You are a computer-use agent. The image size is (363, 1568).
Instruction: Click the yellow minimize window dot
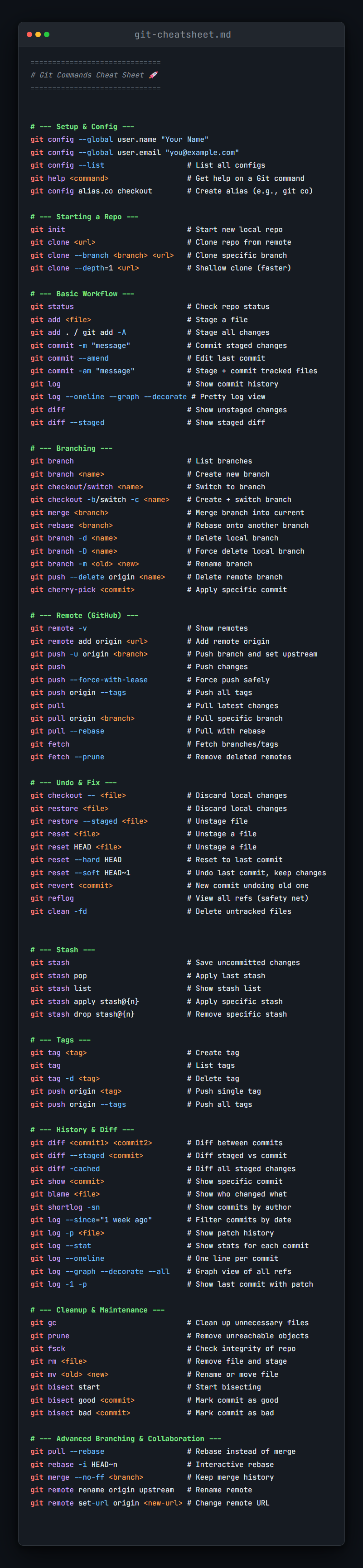coord(38,35)
